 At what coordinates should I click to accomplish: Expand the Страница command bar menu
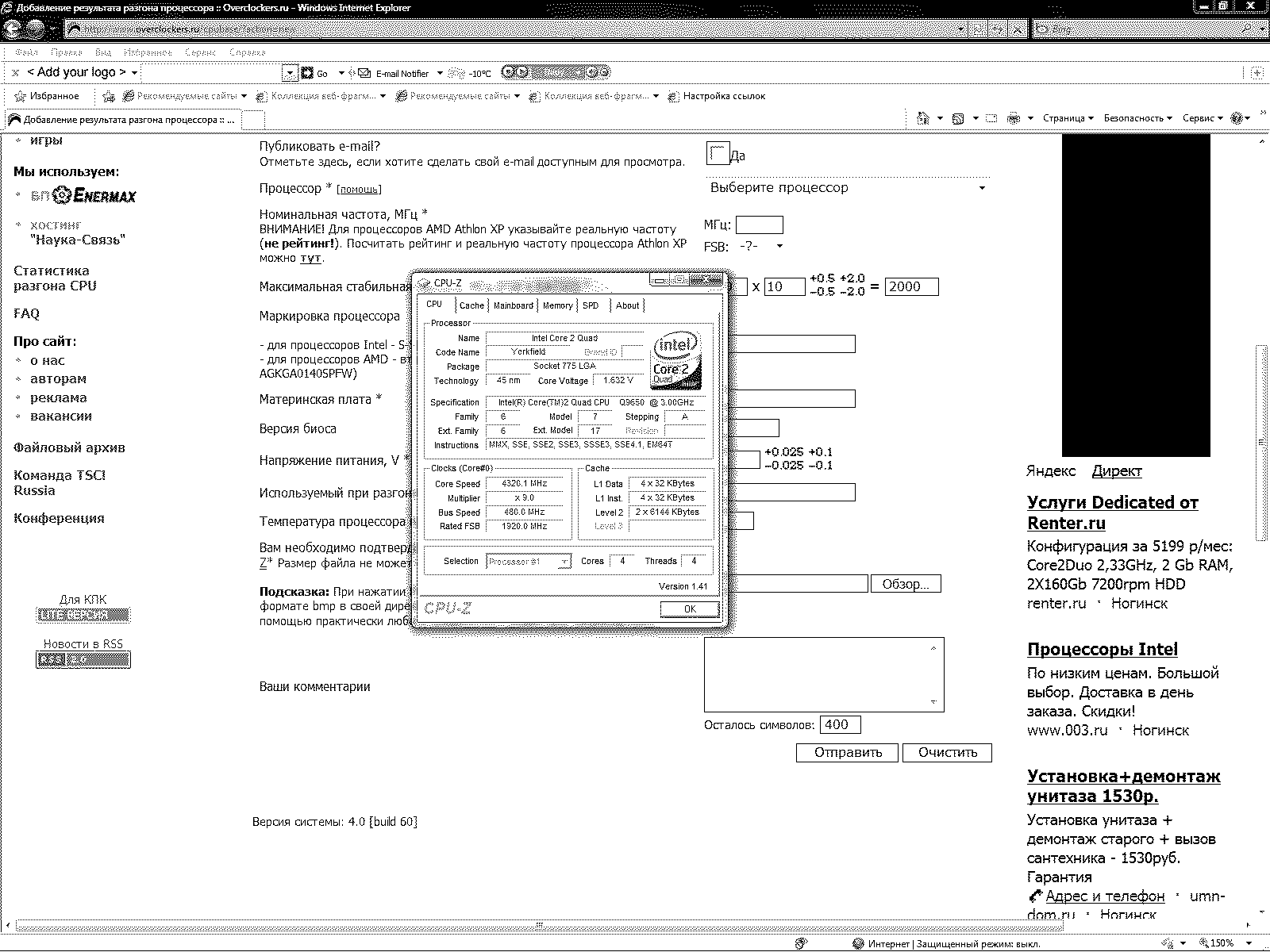1068,118
